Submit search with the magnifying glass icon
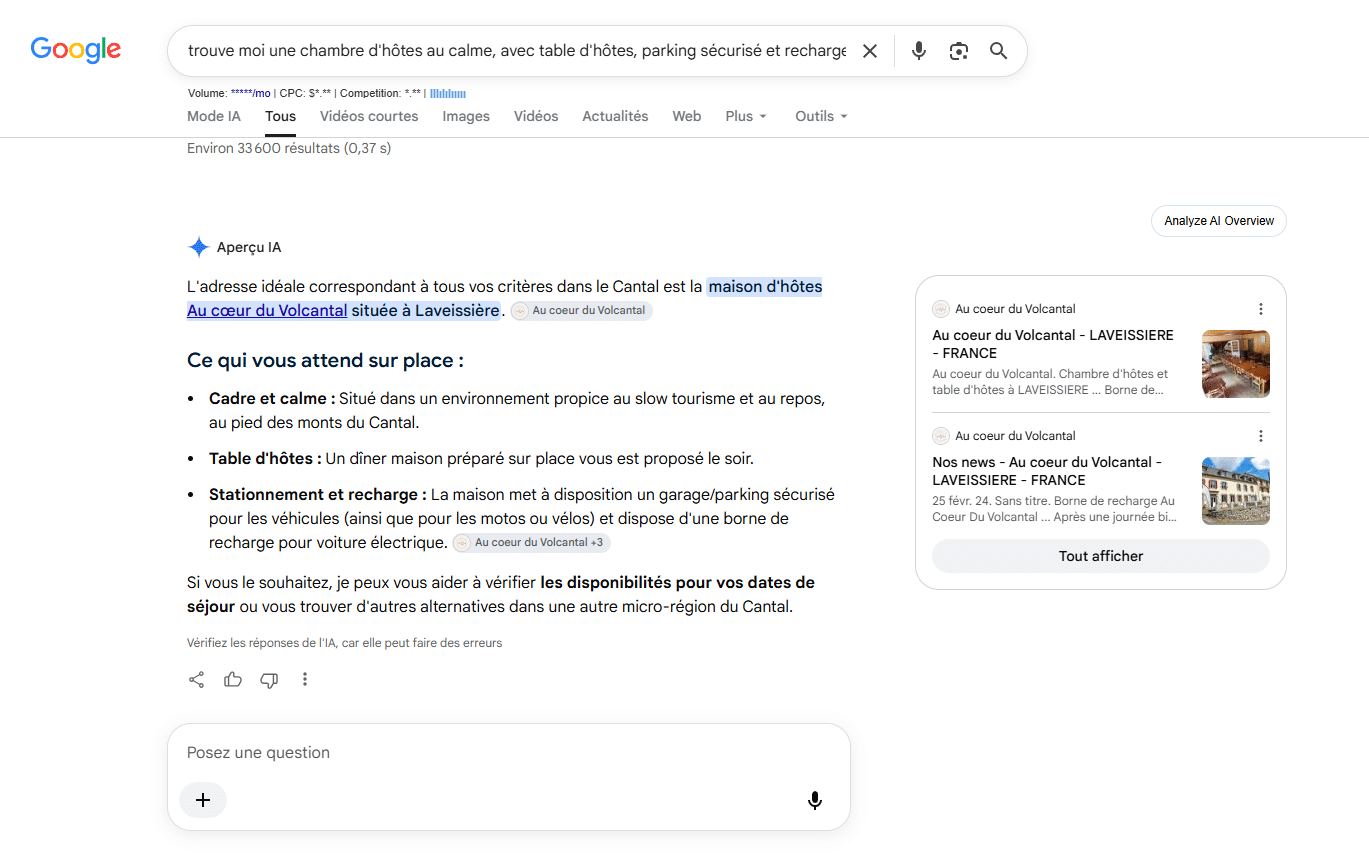 point(998,51)
